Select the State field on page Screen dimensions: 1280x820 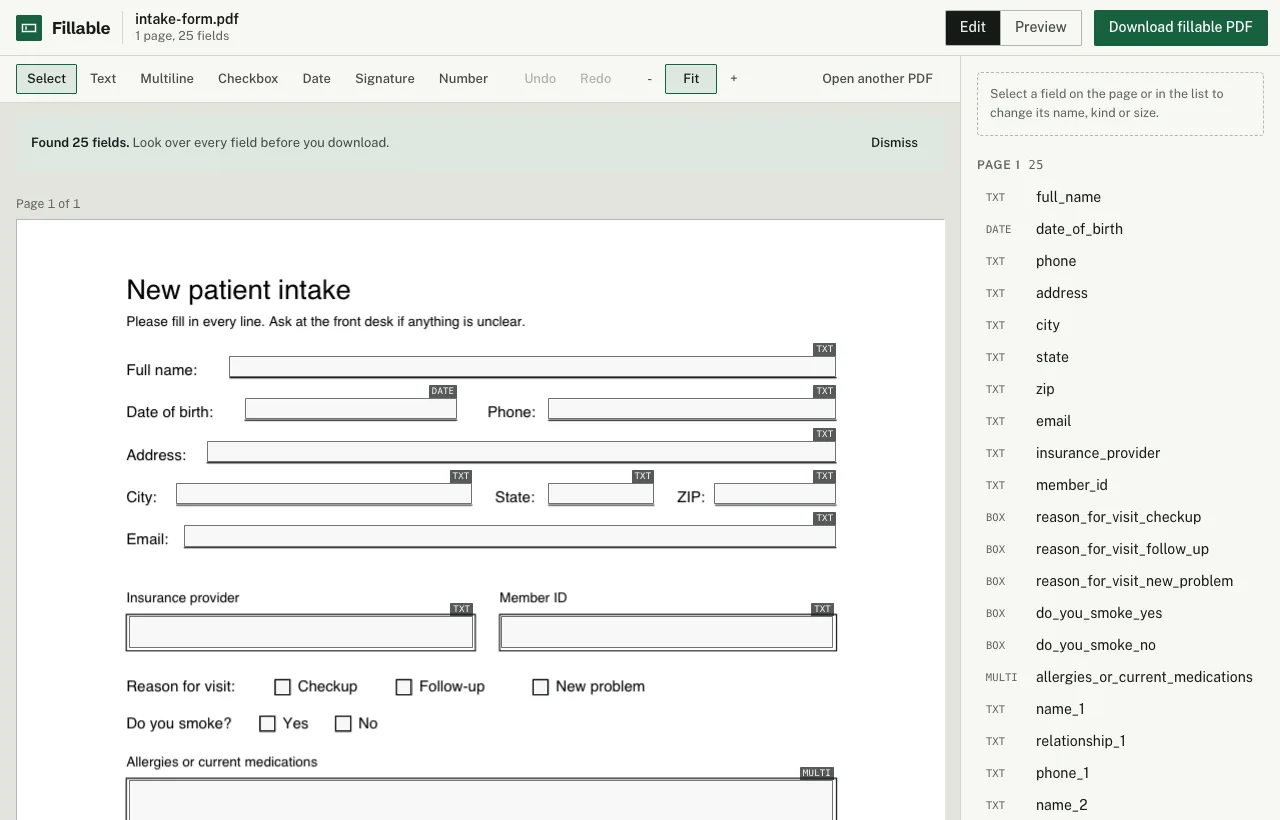pos(601,494)
